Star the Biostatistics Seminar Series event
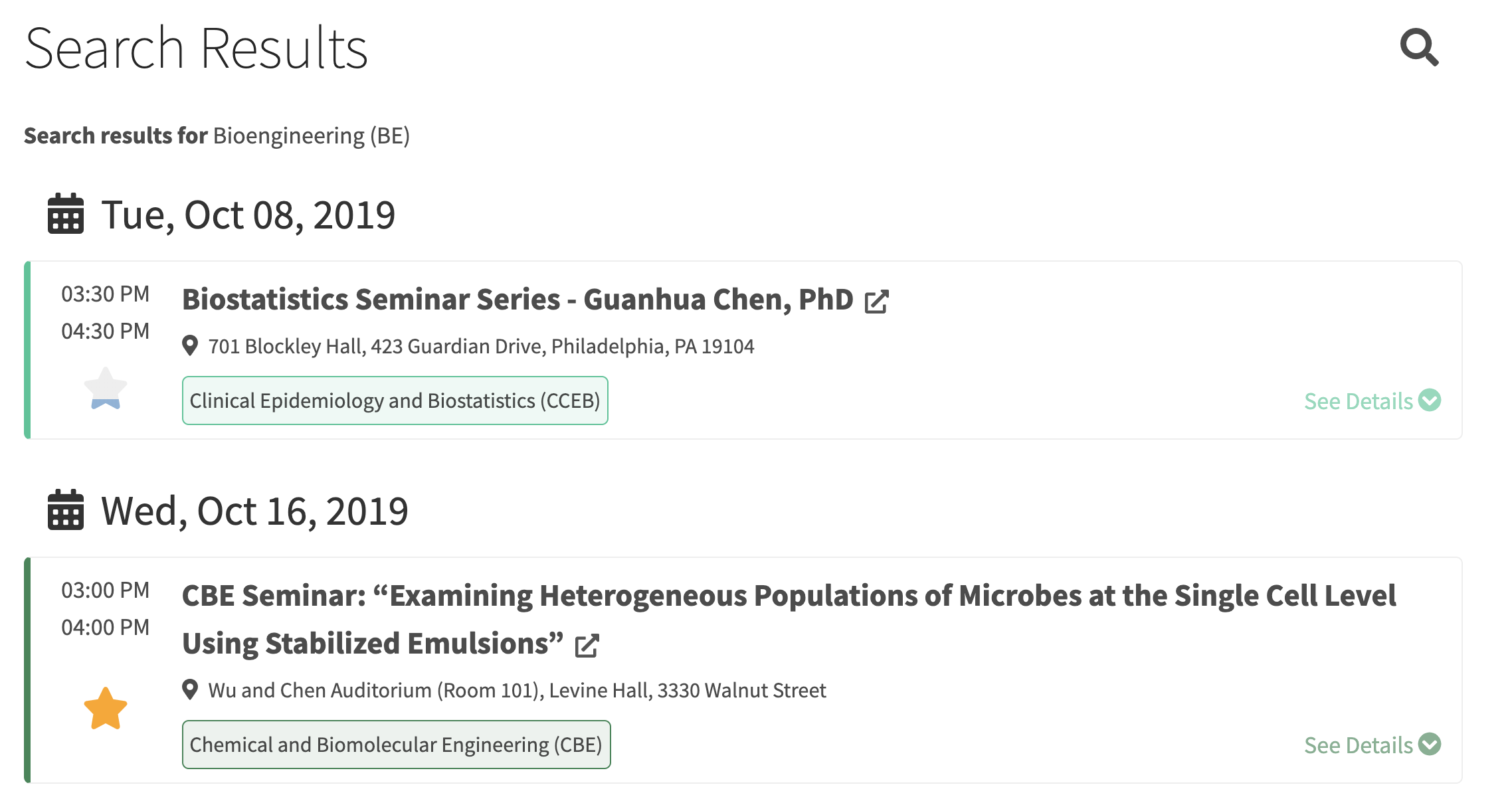The width and height of the screenshot is (1512, 809). (106, 389)
